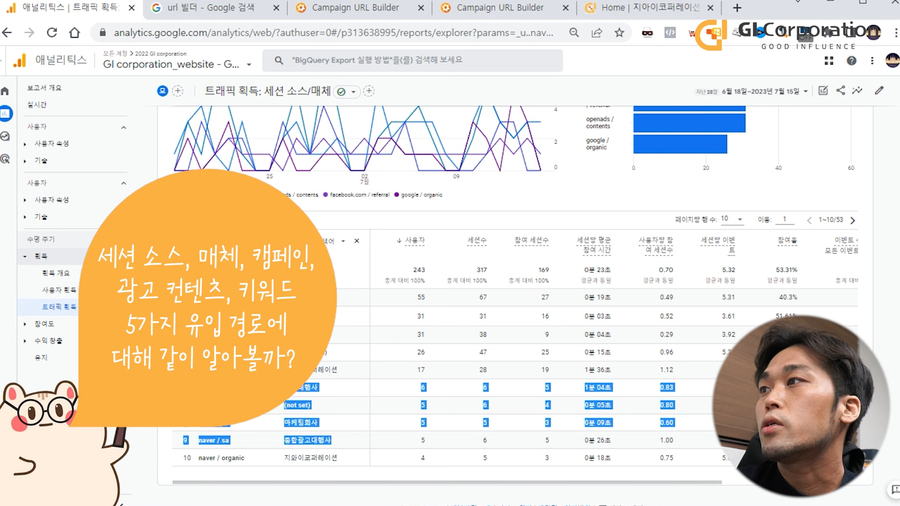Click the browser share page icon
The height and width of the screenshot is (506, 900).
pyautogui.click(x=597, y=33)
